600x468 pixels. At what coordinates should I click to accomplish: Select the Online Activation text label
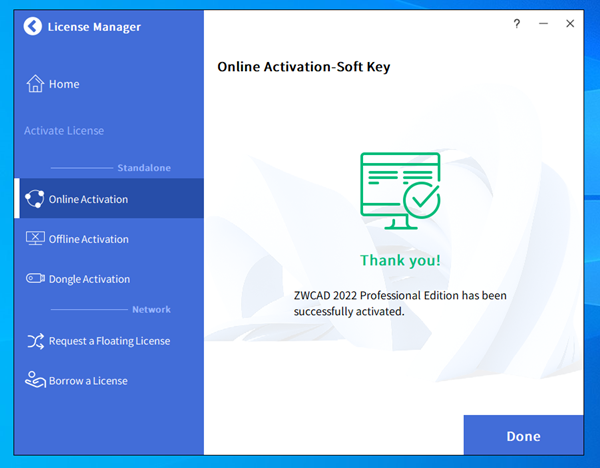[x=88, y=199]
